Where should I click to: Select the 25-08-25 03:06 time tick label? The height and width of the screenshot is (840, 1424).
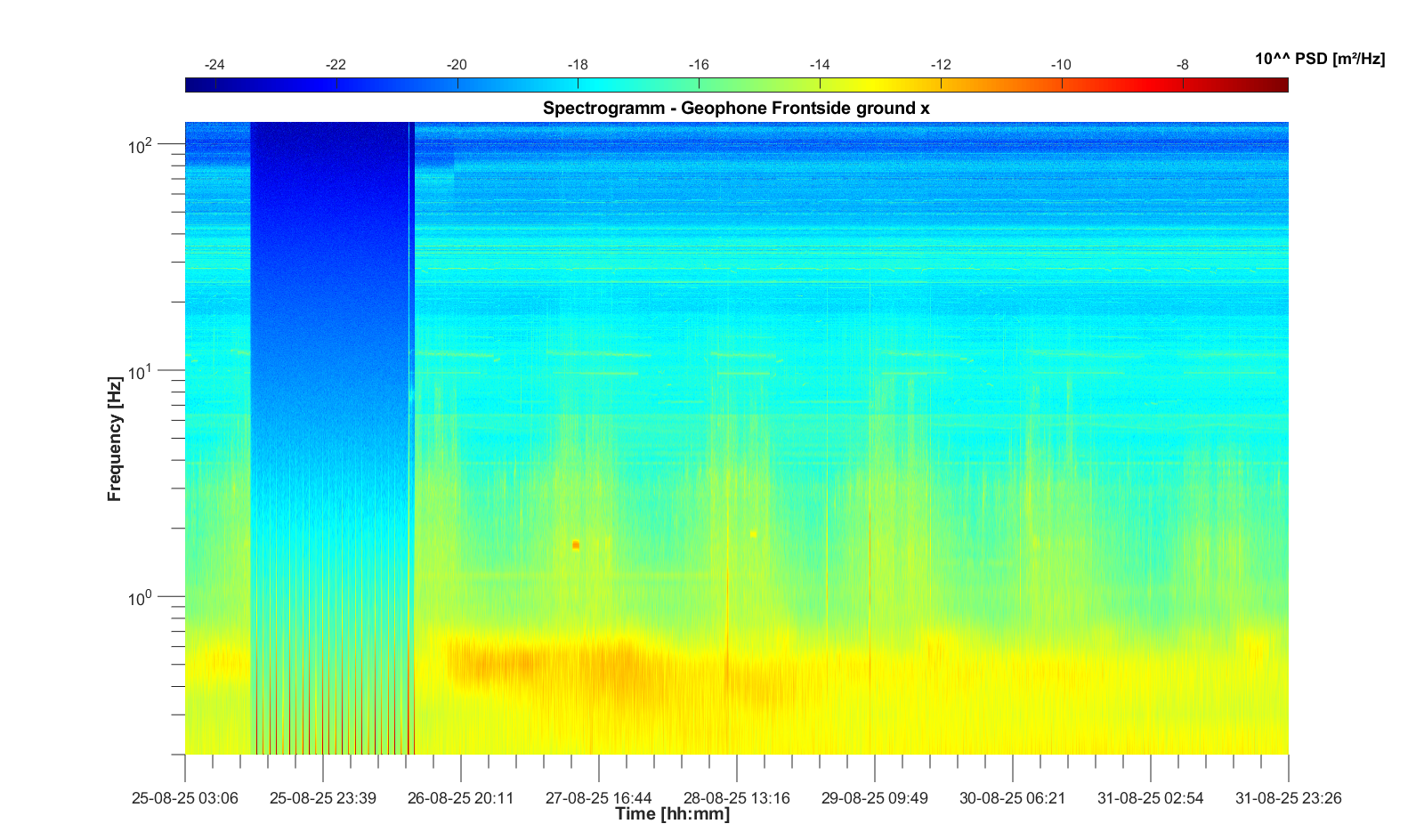tap(185, 798)
